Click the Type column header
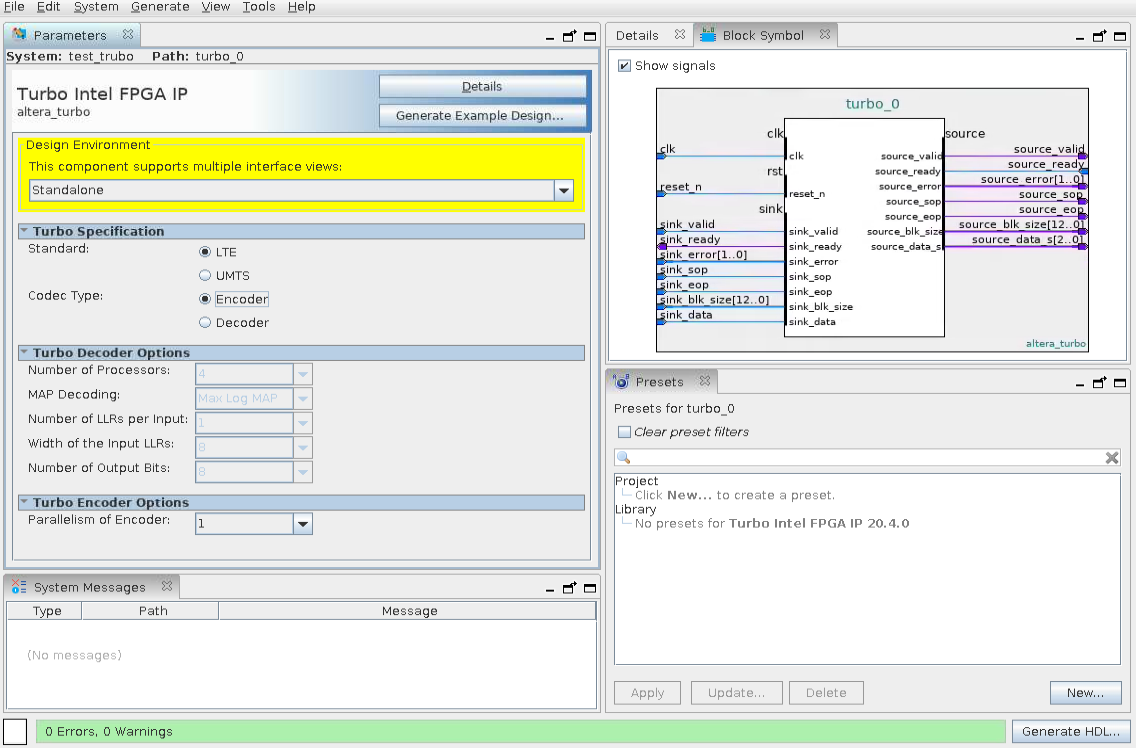The width and height of the screenshot is (1136, 748). pos(45,611)
